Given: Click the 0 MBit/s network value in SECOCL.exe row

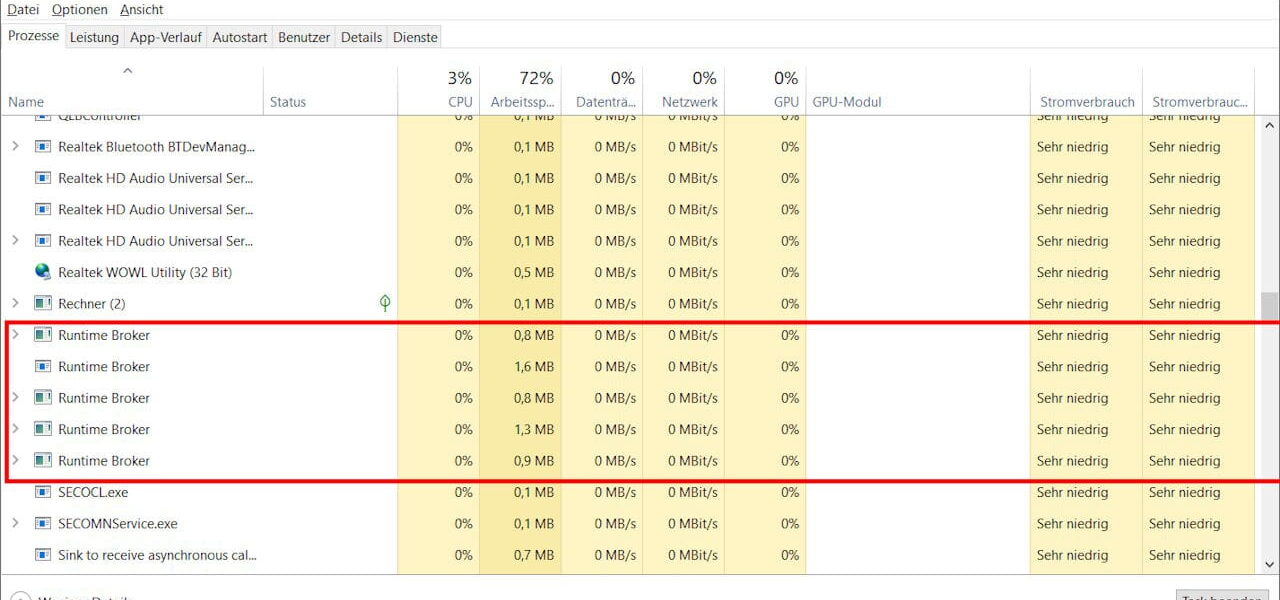Looking at the screenshot, I should coord(693,492).
